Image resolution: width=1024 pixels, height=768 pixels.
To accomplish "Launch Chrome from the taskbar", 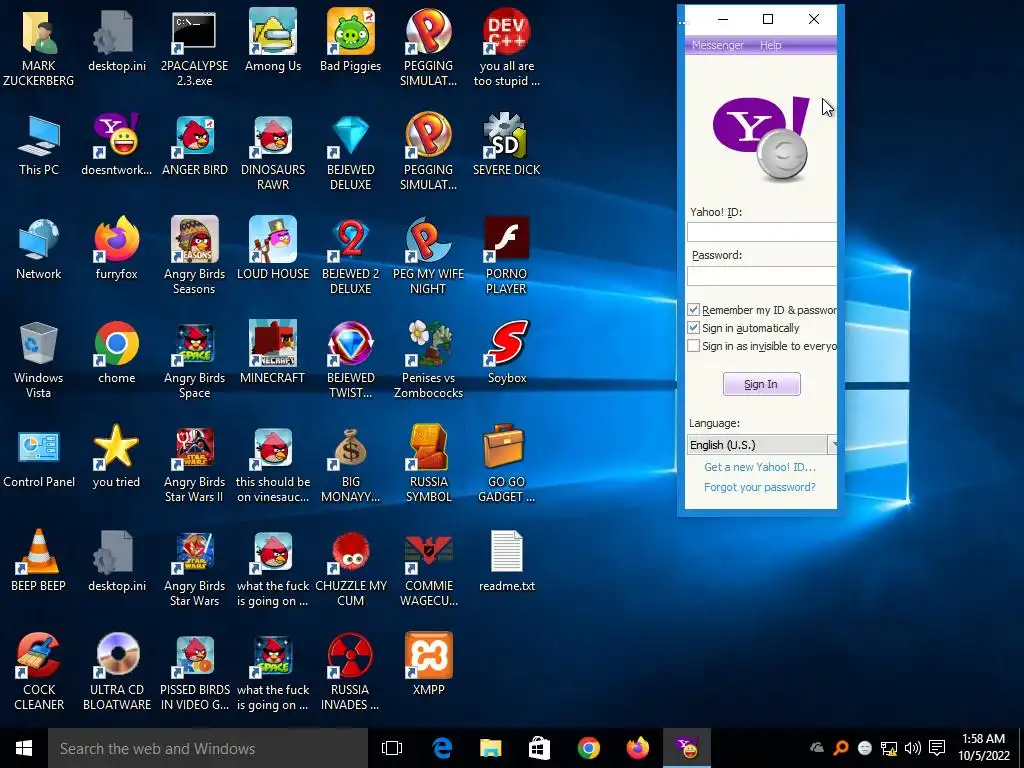I will click(588, 748).
